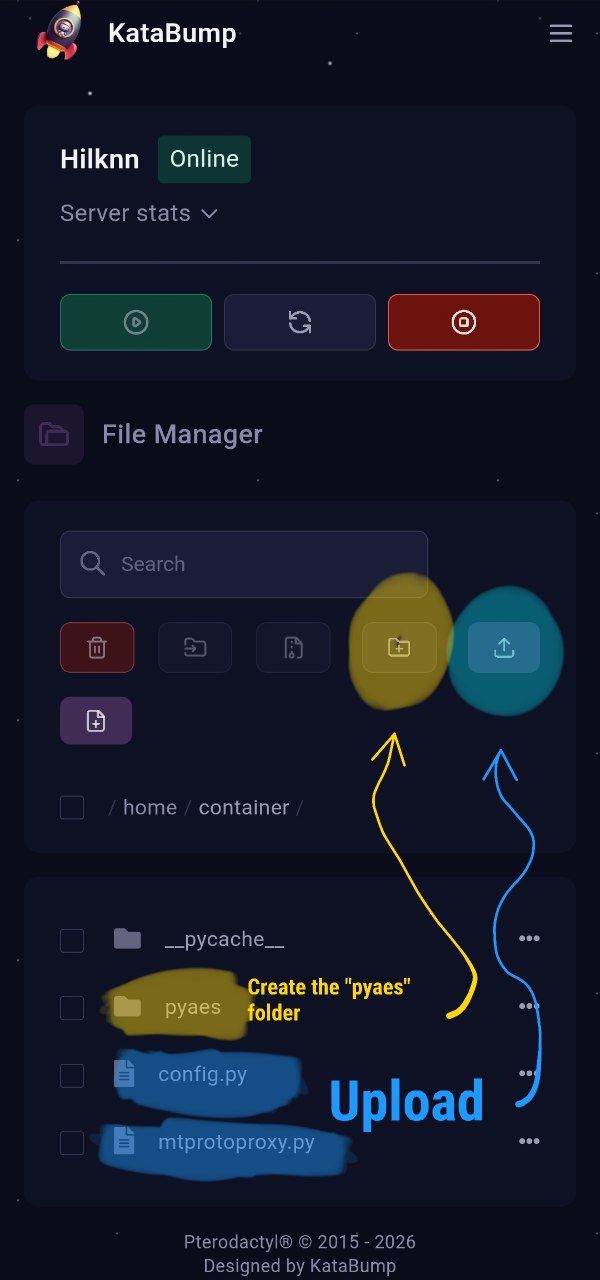Start the server with the green play button
The image size is (600, 1280).
tap(136, 322)
